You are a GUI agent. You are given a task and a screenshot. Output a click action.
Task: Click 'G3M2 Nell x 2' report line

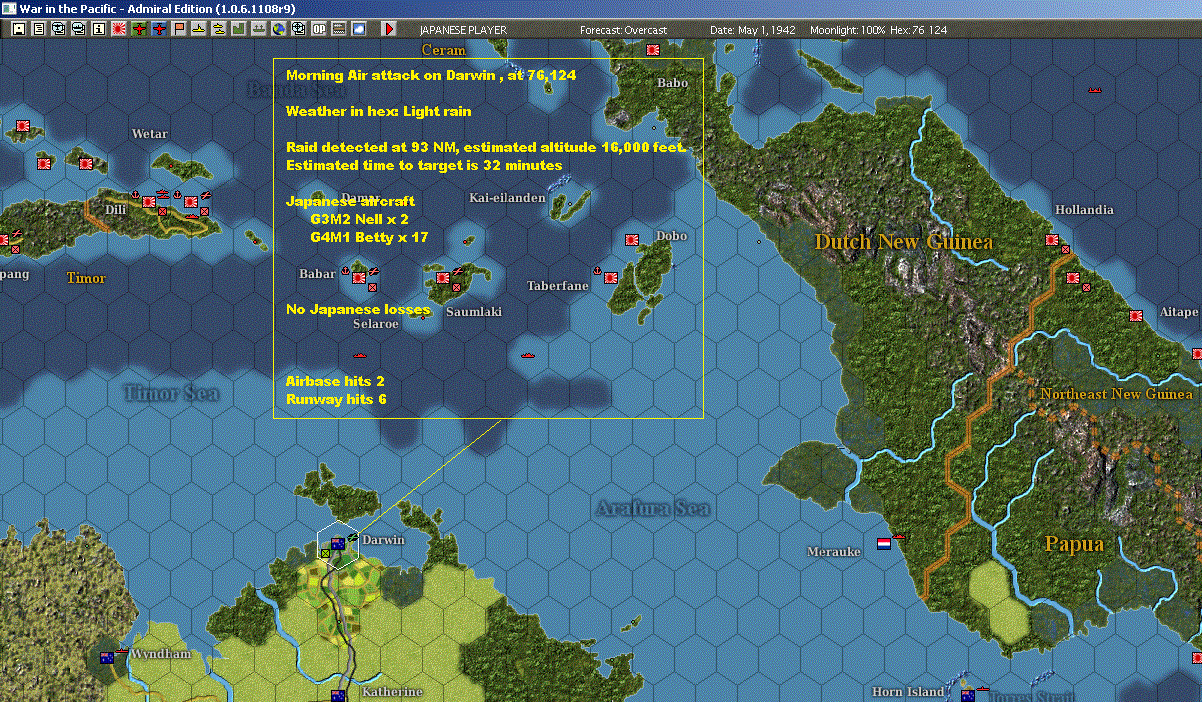click(360, 219)
